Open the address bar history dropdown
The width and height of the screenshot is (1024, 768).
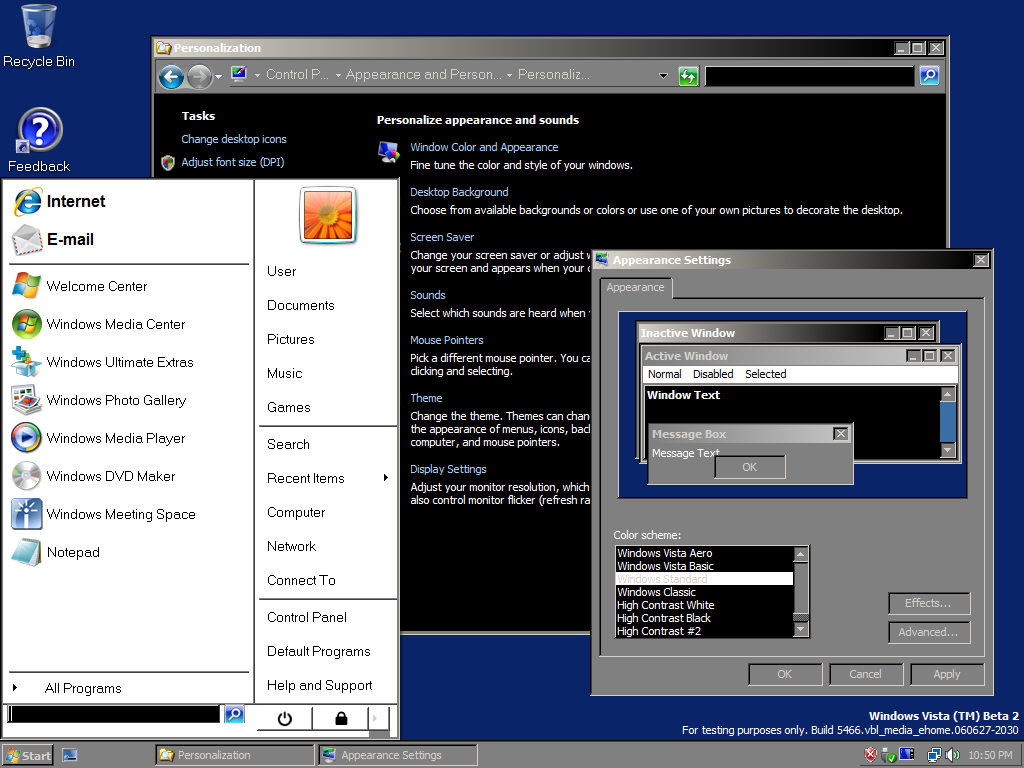coord(663,76)
